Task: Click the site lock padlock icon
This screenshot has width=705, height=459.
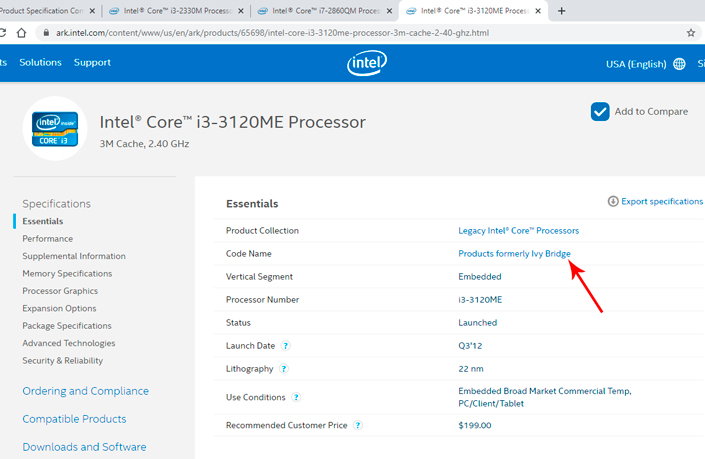Action: [46, 33]
